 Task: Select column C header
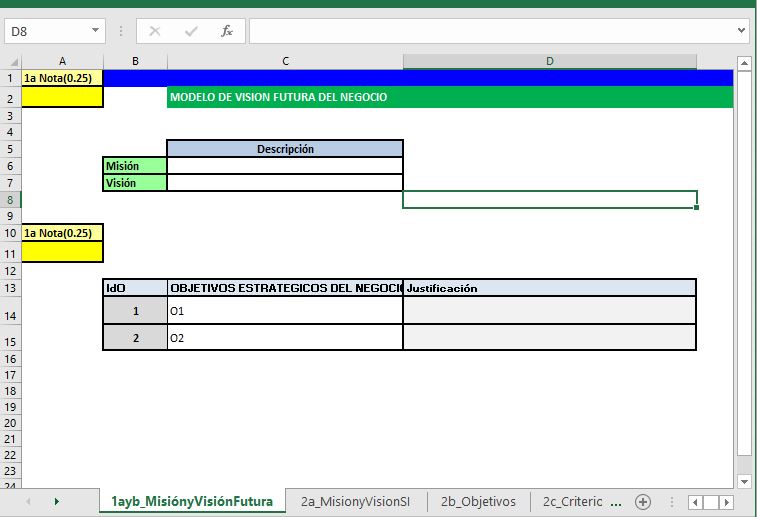(285, 61)
